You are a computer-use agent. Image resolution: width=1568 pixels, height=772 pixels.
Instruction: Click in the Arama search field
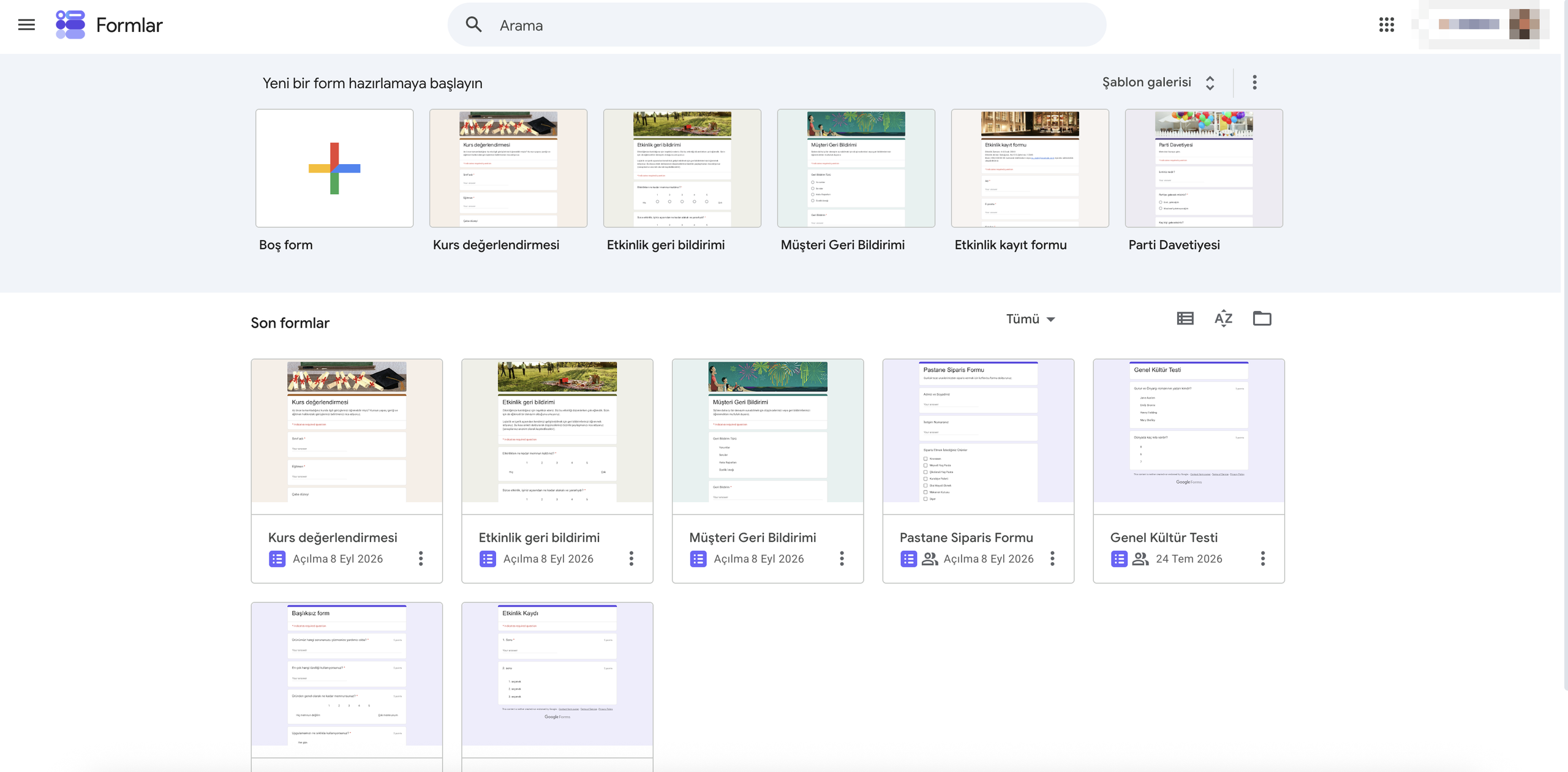[x=777, y=25]
